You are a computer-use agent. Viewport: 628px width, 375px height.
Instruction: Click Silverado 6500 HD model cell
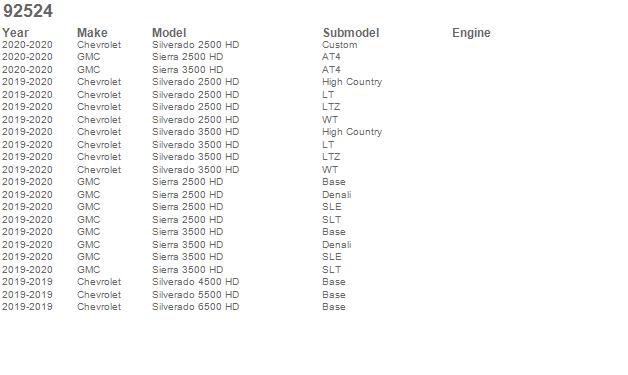(195, 307)
